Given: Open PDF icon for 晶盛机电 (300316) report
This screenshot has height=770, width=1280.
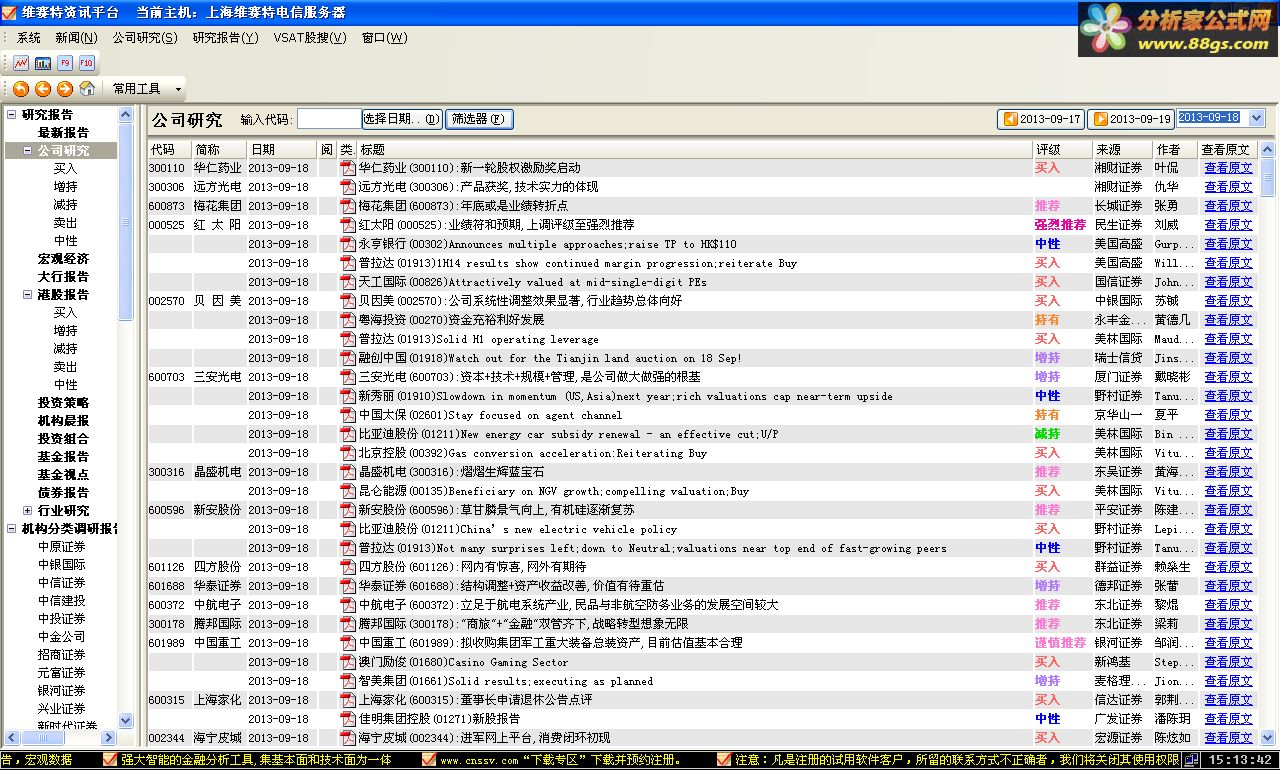Looking at the screenshot, I should click(348, 472).
